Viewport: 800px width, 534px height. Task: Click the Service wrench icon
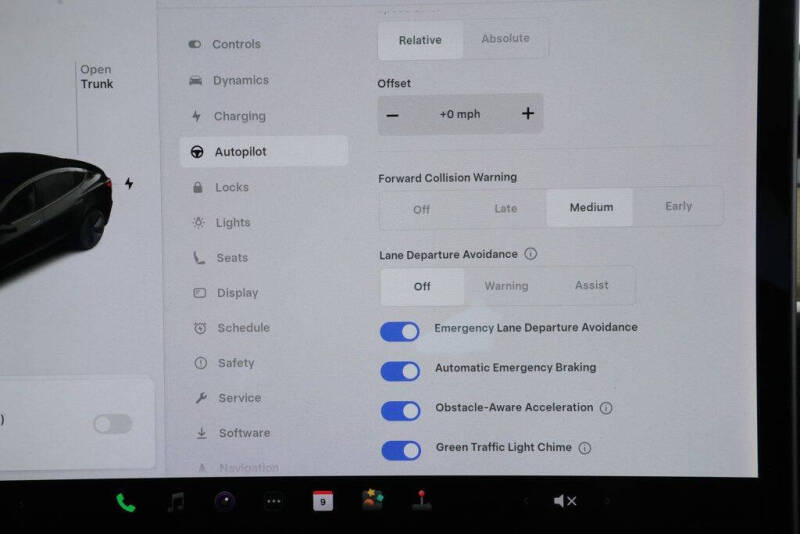[x=201, y=398]
